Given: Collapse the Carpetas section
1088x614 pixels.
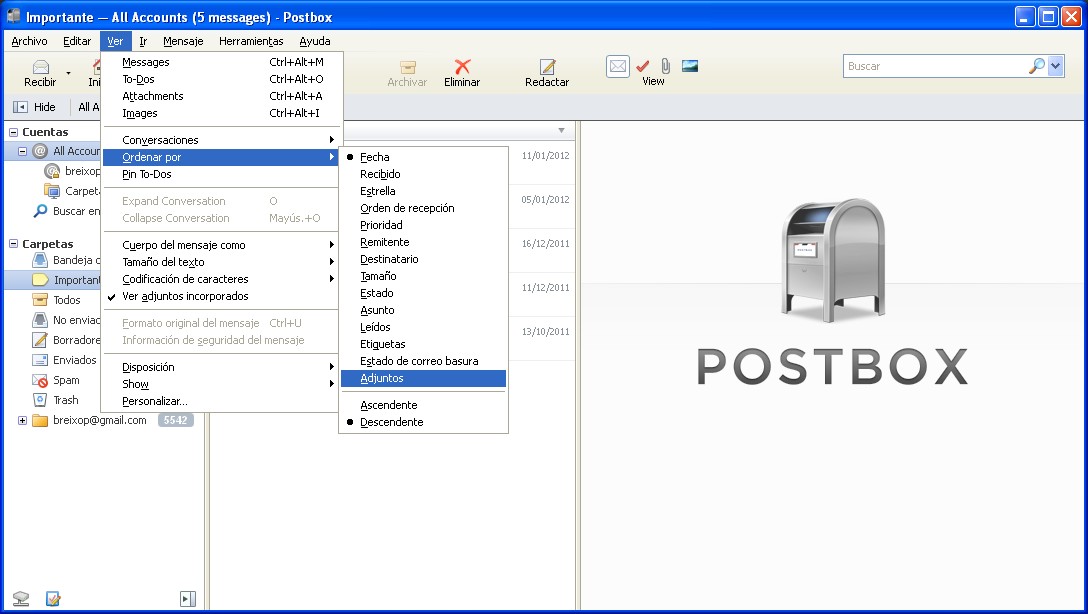Looking at the screenshot, I should (x=13, y=244).
